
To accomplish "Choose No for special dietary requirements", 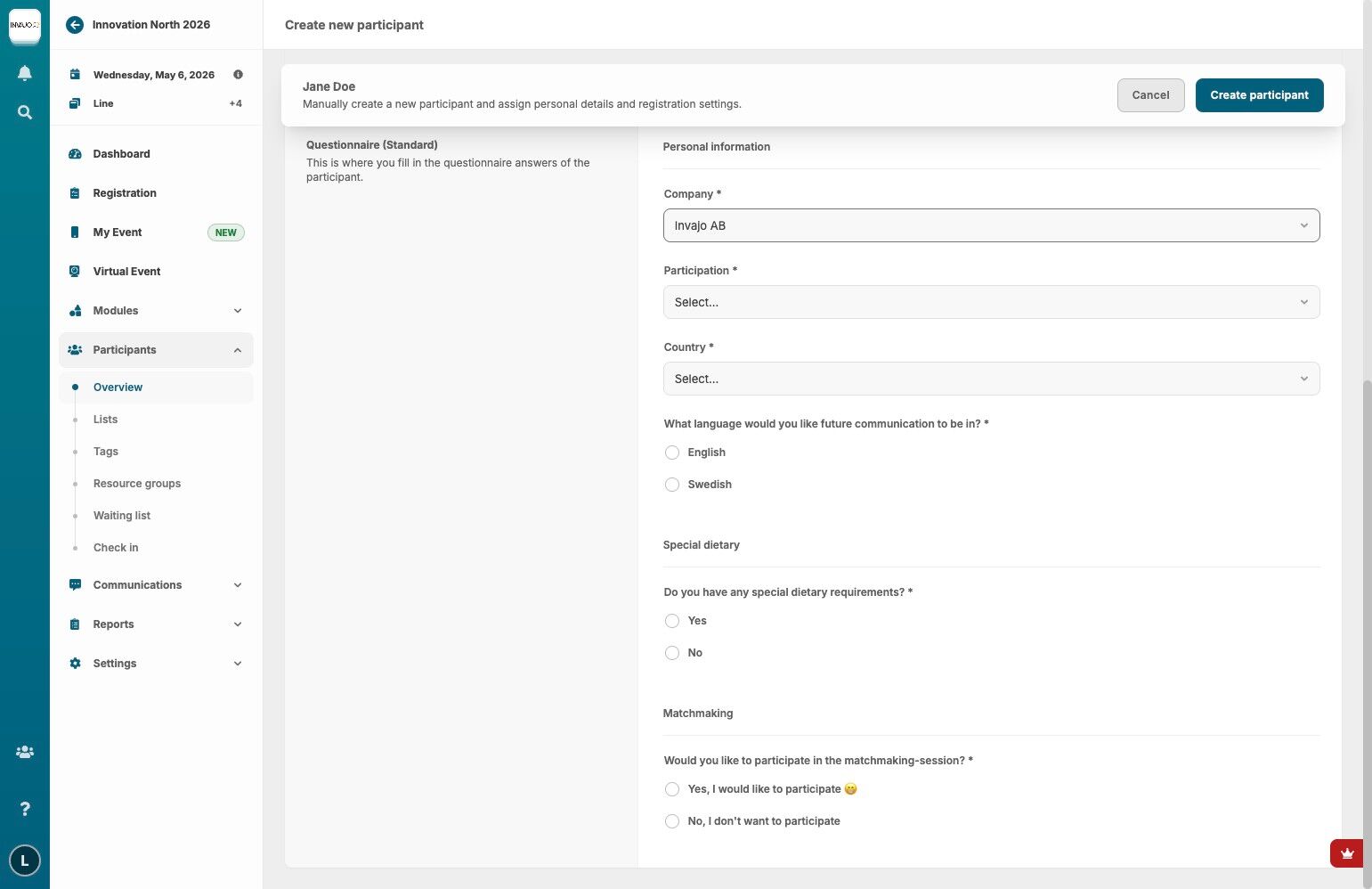I will (x=672, y=653).
